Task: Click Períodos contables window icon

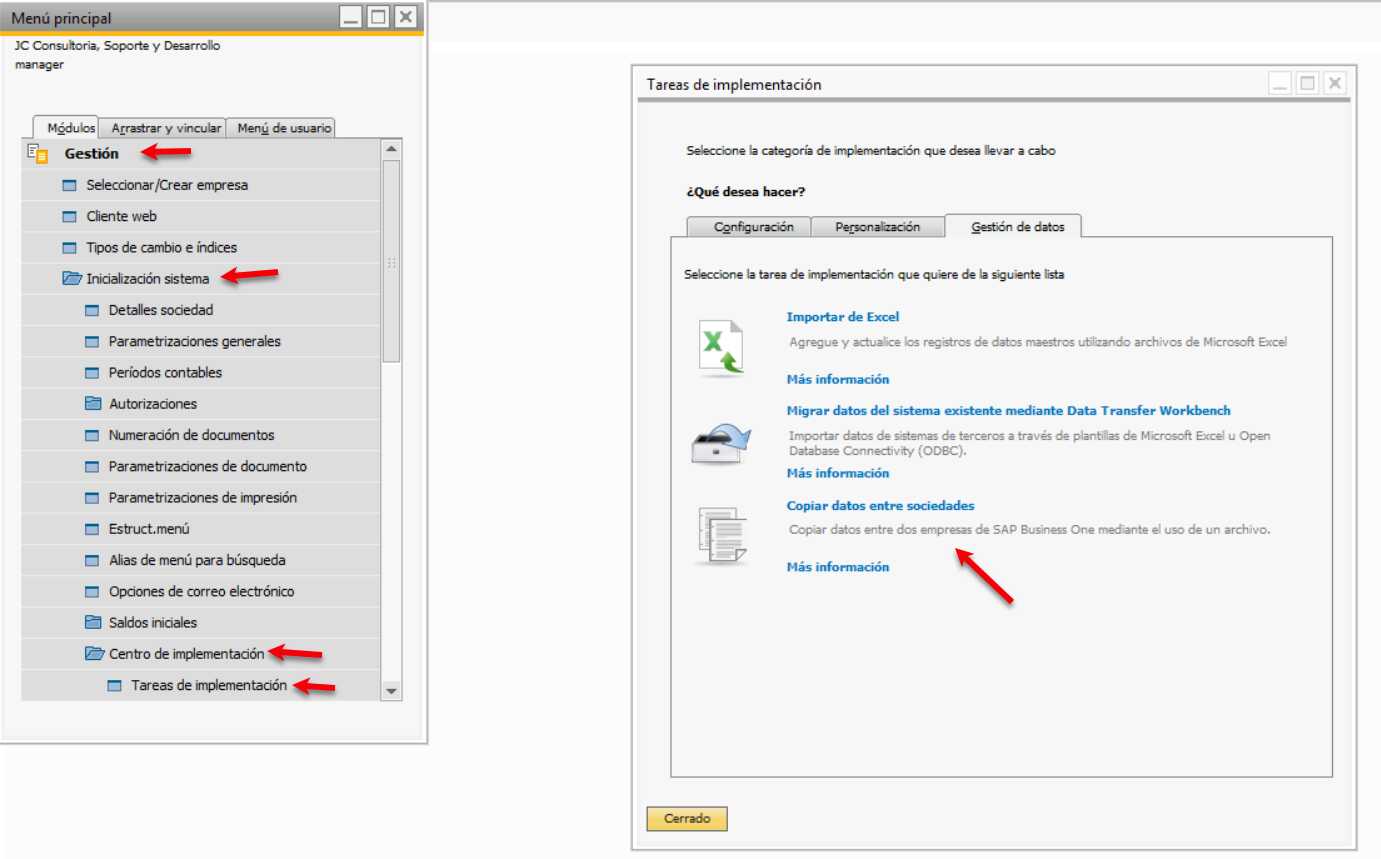Action: click(92, 373)
